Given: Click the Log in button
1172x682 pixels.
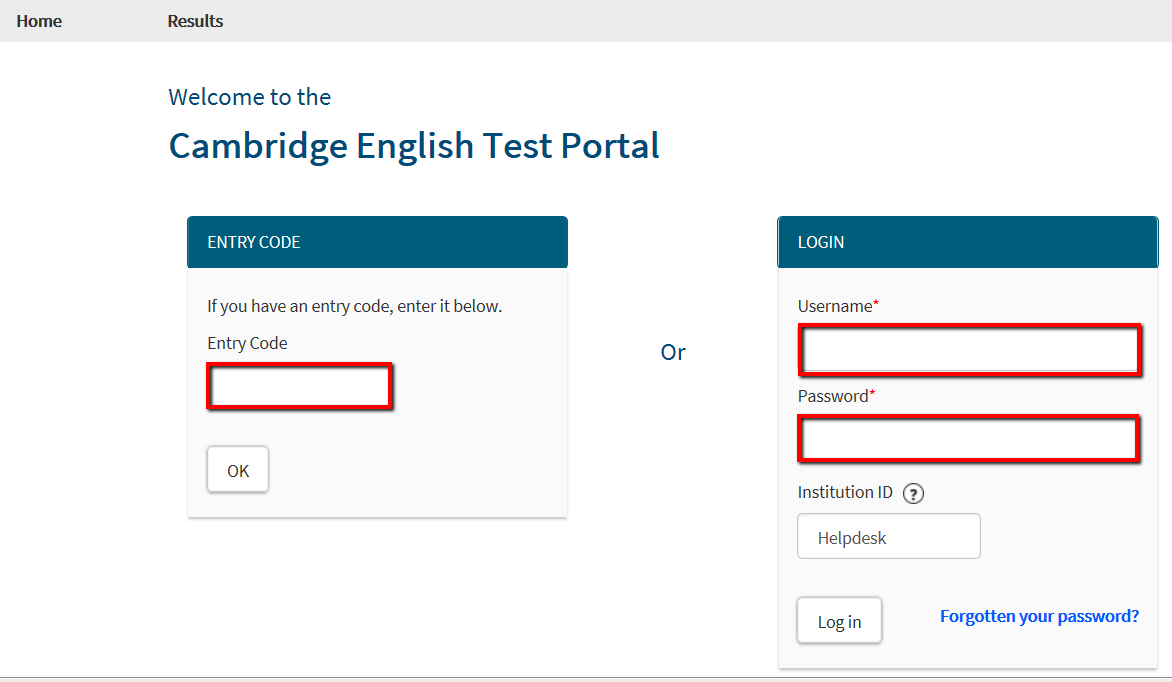Looking at the screenshot, I should tap(839, 621).
